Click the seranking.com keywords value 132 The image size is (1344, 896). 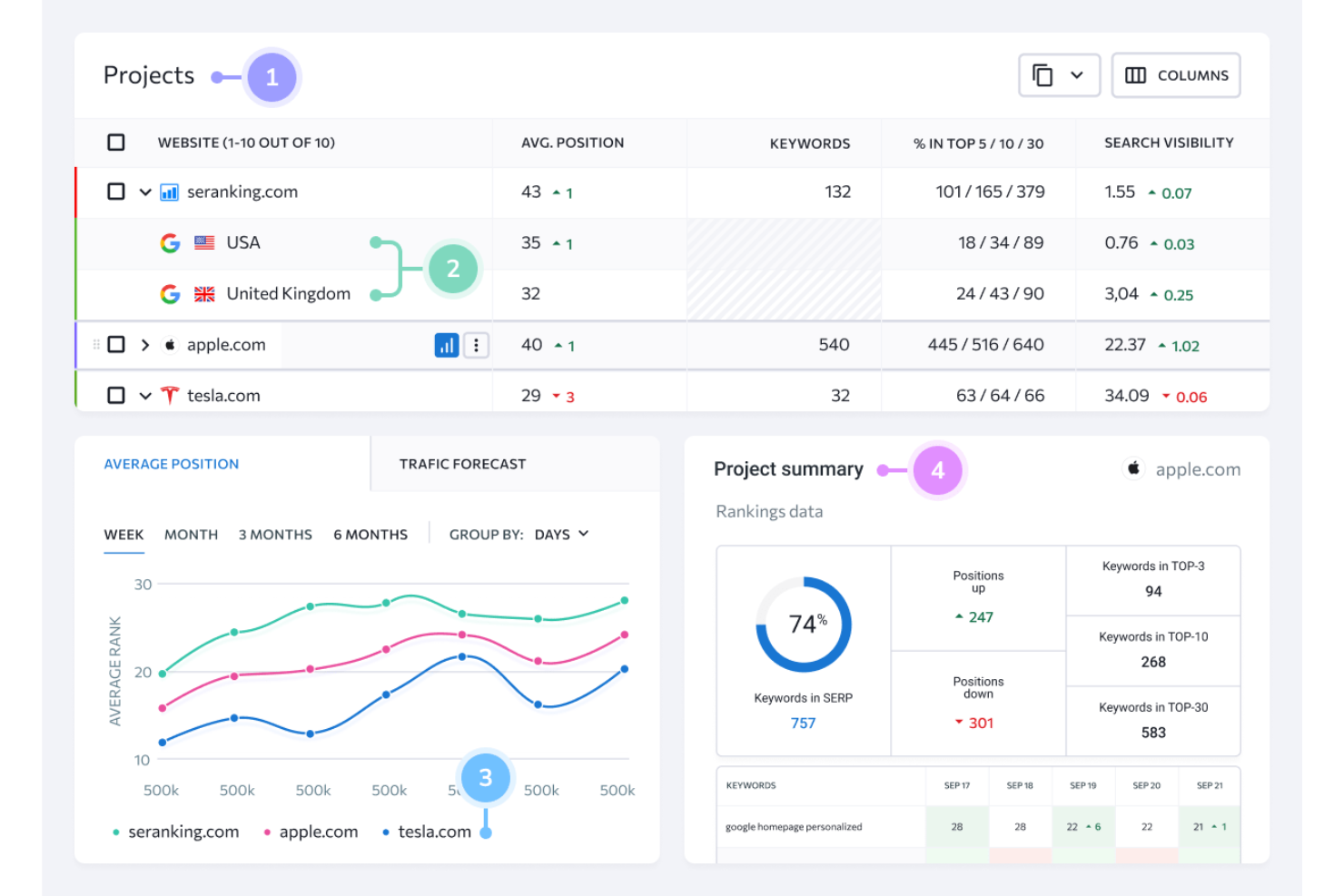coord(837,192)
